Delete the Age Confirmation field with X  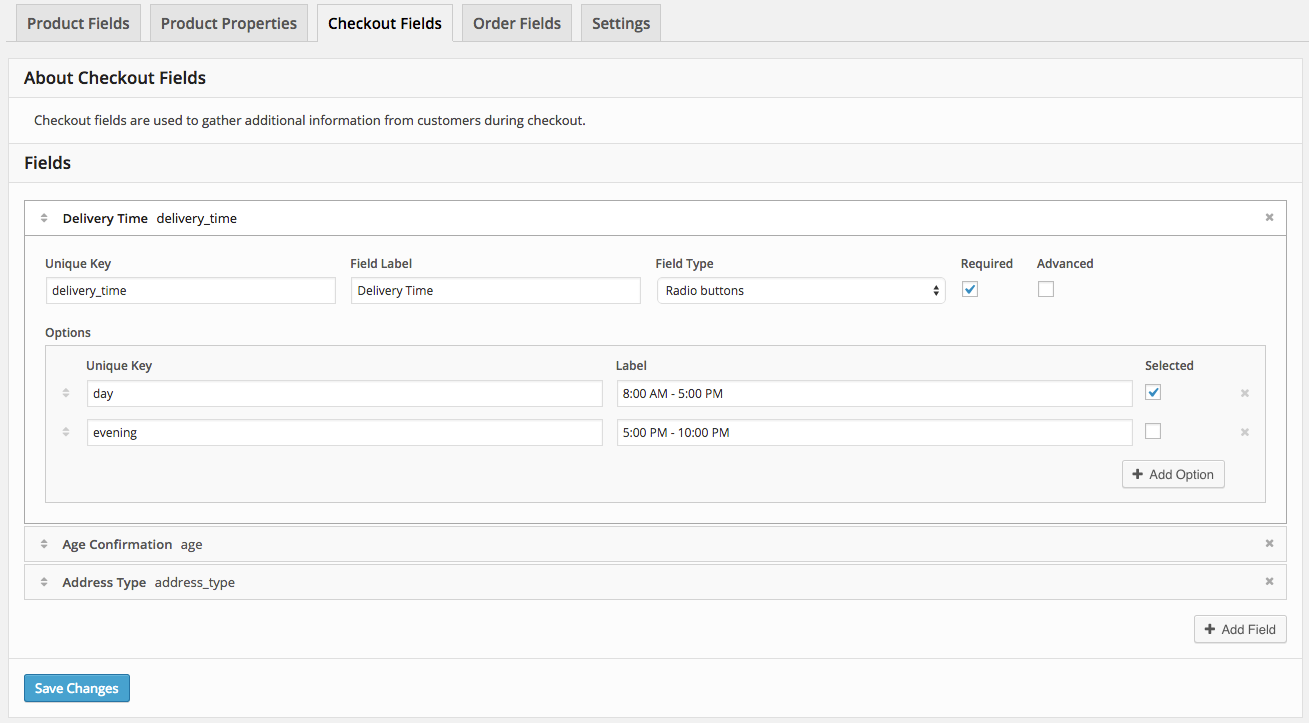pos(1269,544)
